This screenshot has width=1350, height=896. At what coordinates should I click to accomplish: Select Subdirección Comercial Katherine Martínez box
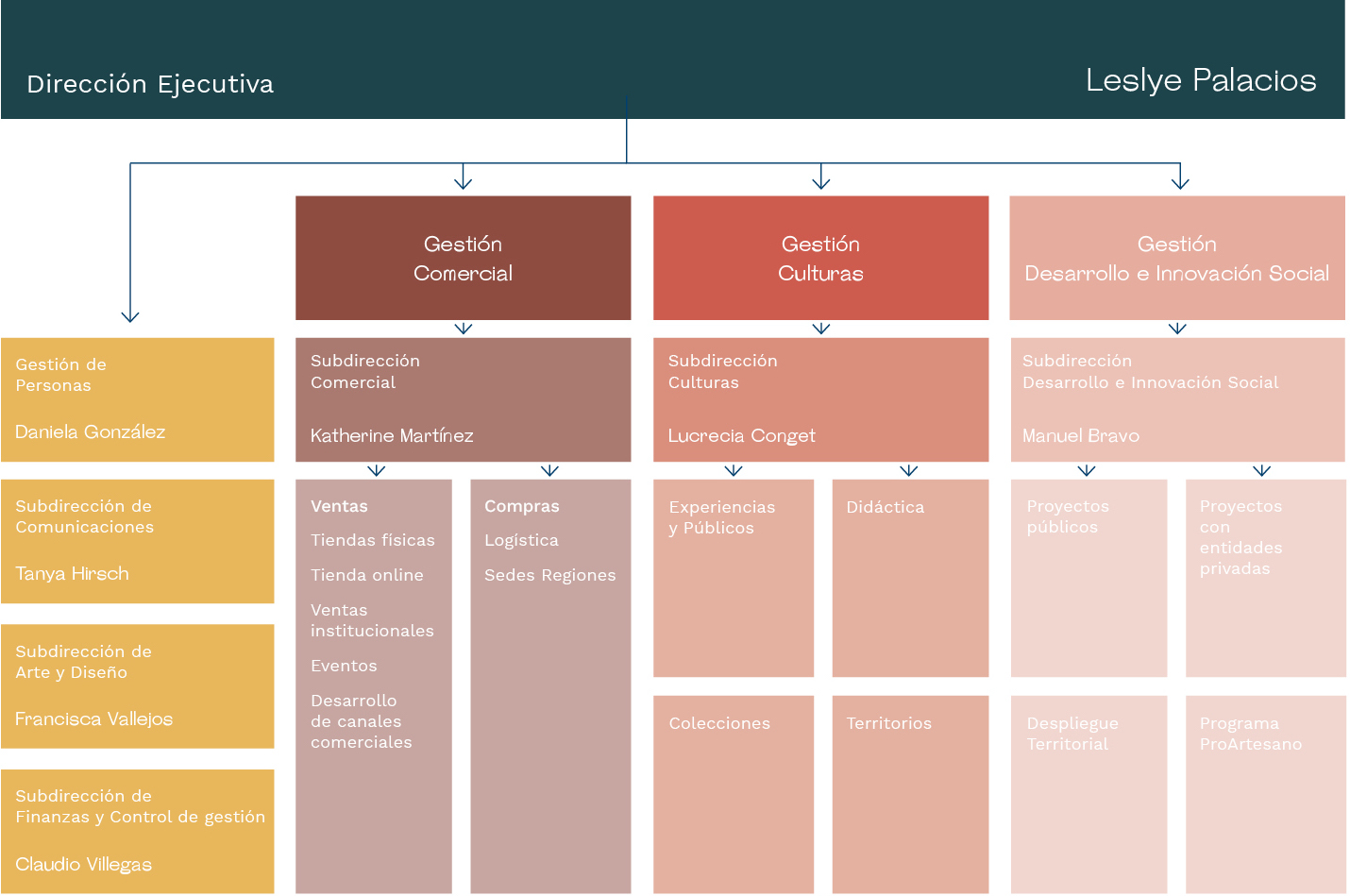pos(463,399)
